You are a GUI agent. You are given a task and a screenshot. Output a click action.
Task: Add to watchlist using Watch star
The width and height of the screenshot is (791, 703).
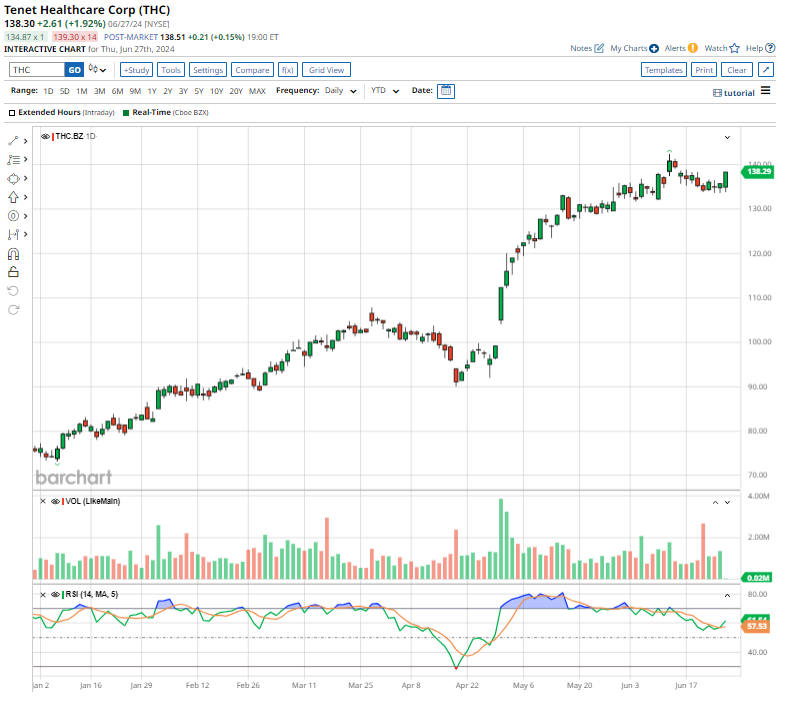(x=733, y=48)
